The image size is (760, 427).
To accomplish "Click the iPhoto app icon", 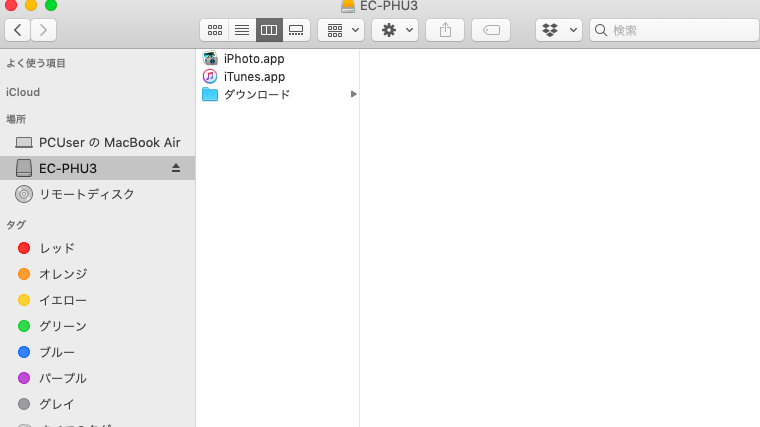I will [x=210, y=59].
